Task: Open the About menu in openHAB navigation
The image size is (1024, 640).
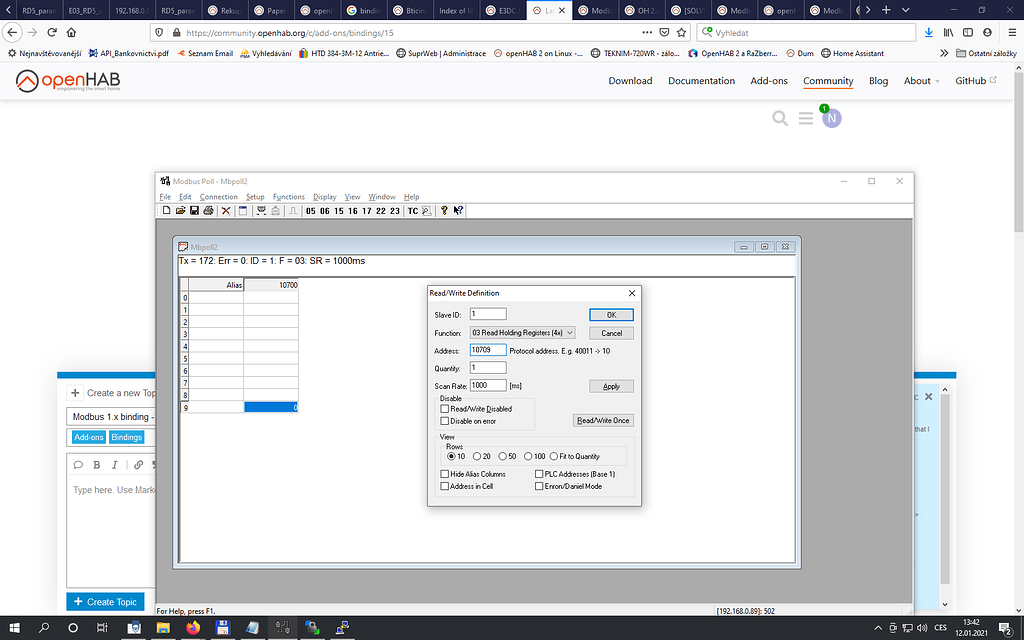Action: [x=918, y=81]
